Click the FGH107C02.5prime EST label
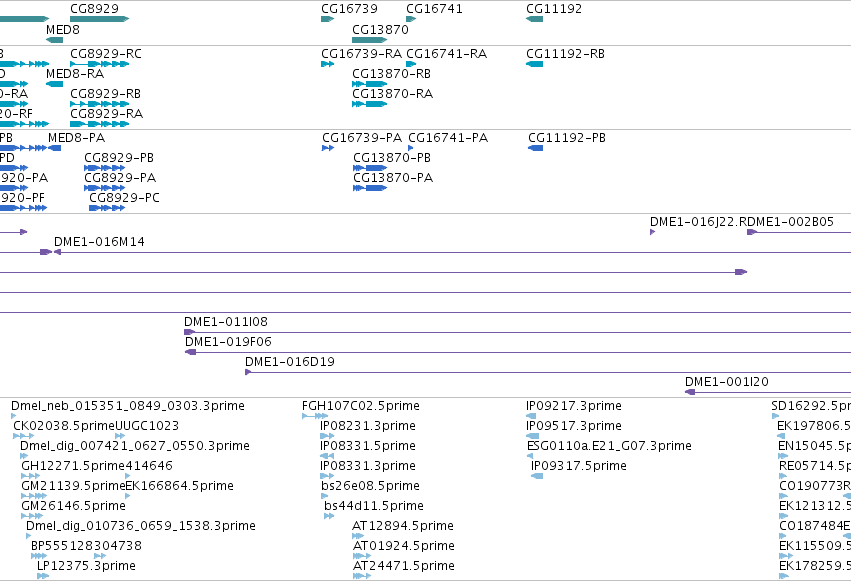851x581 pixels. click(361, 406)
